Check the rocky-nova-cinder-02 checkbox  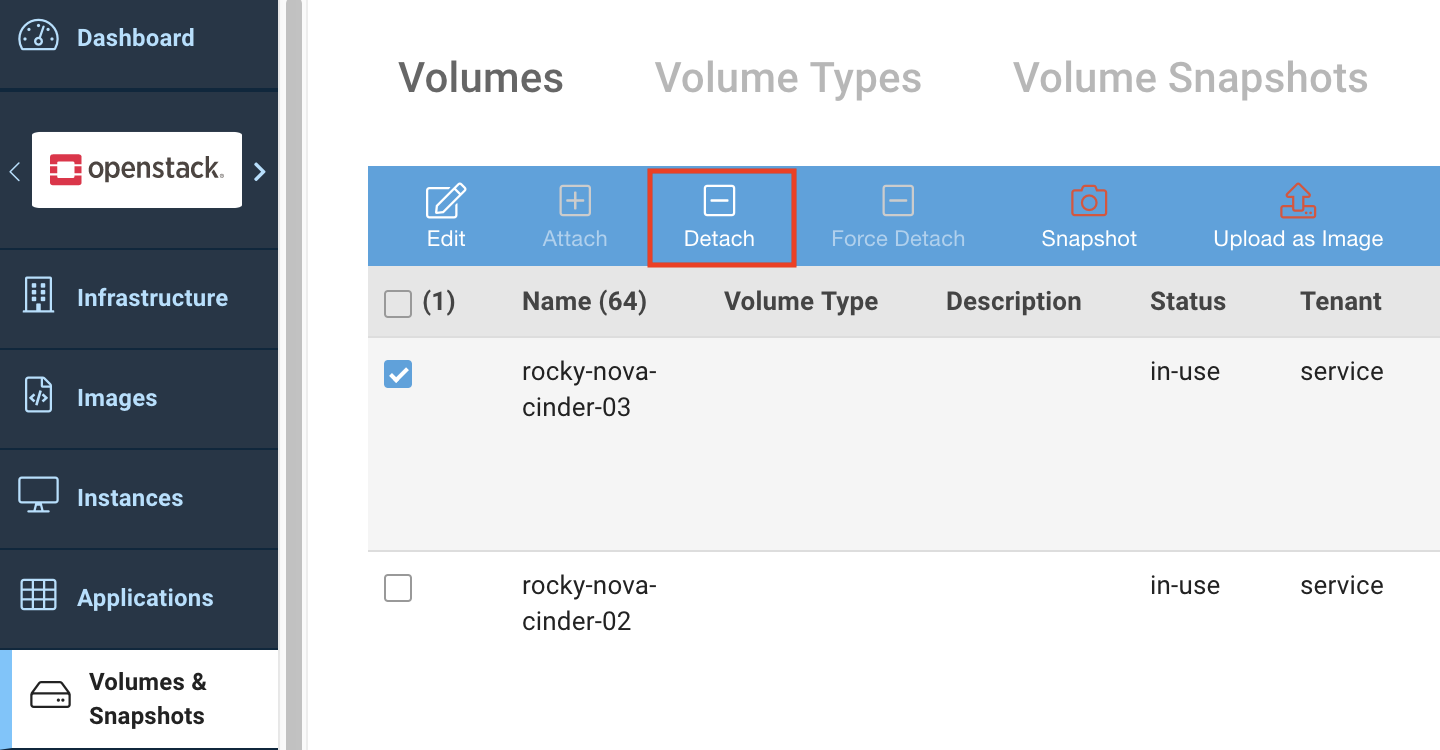click(x=398, y=589)
